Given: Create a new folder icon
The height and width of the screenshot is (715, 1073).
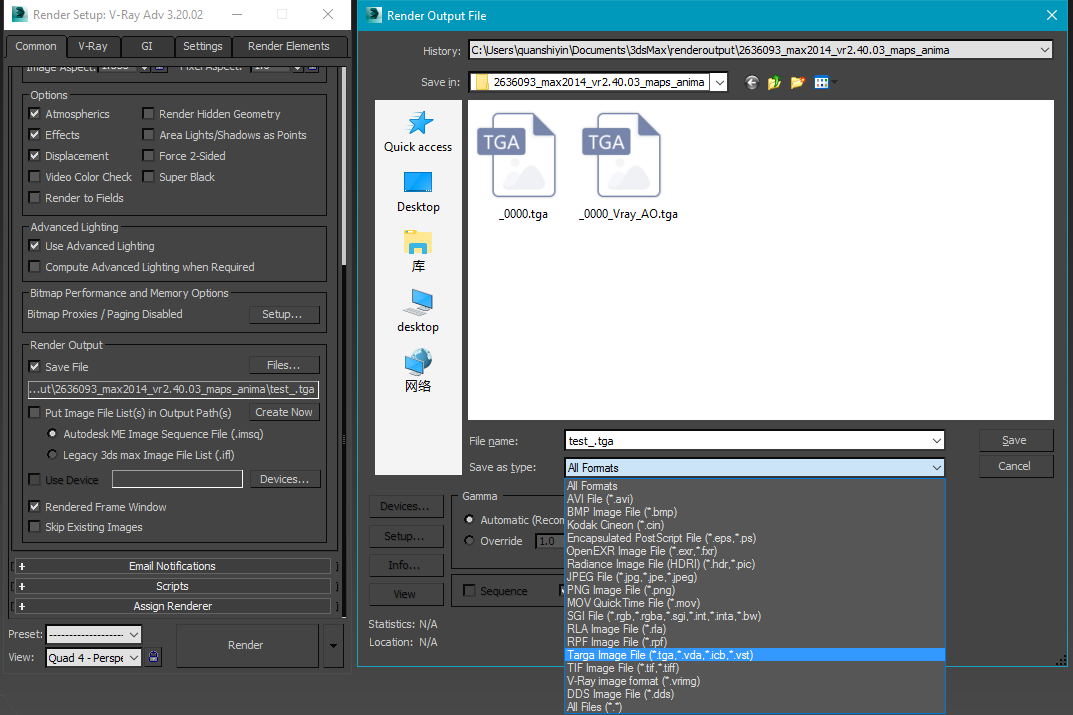Looking at the screenshot, I should click(x=798, y=83).
